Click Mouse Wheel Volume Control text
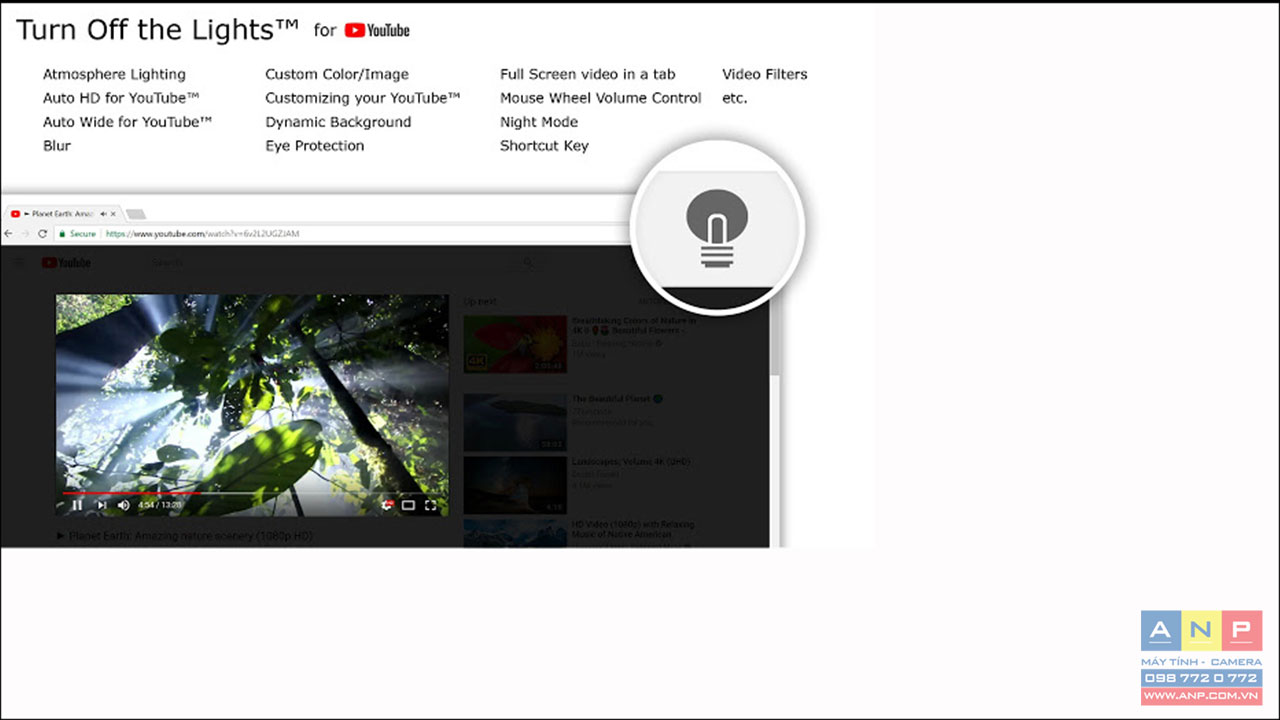Screen dimensions: 1280x720 (x=601, y=98)
